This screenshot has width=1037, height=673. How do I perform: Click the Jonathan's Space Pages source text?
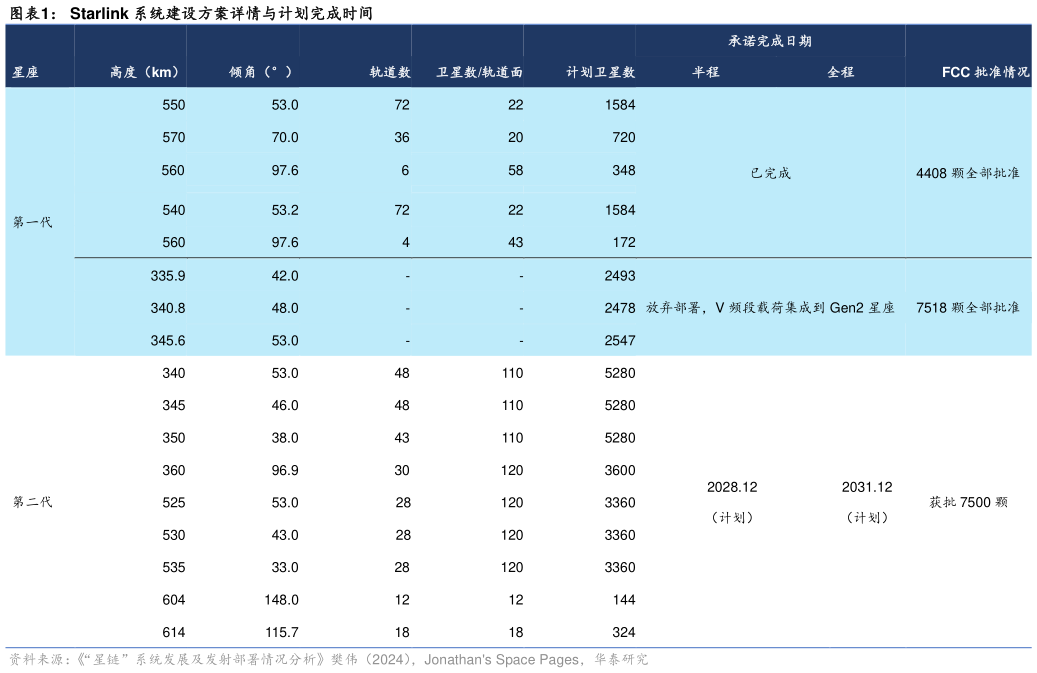pos(502,659)
